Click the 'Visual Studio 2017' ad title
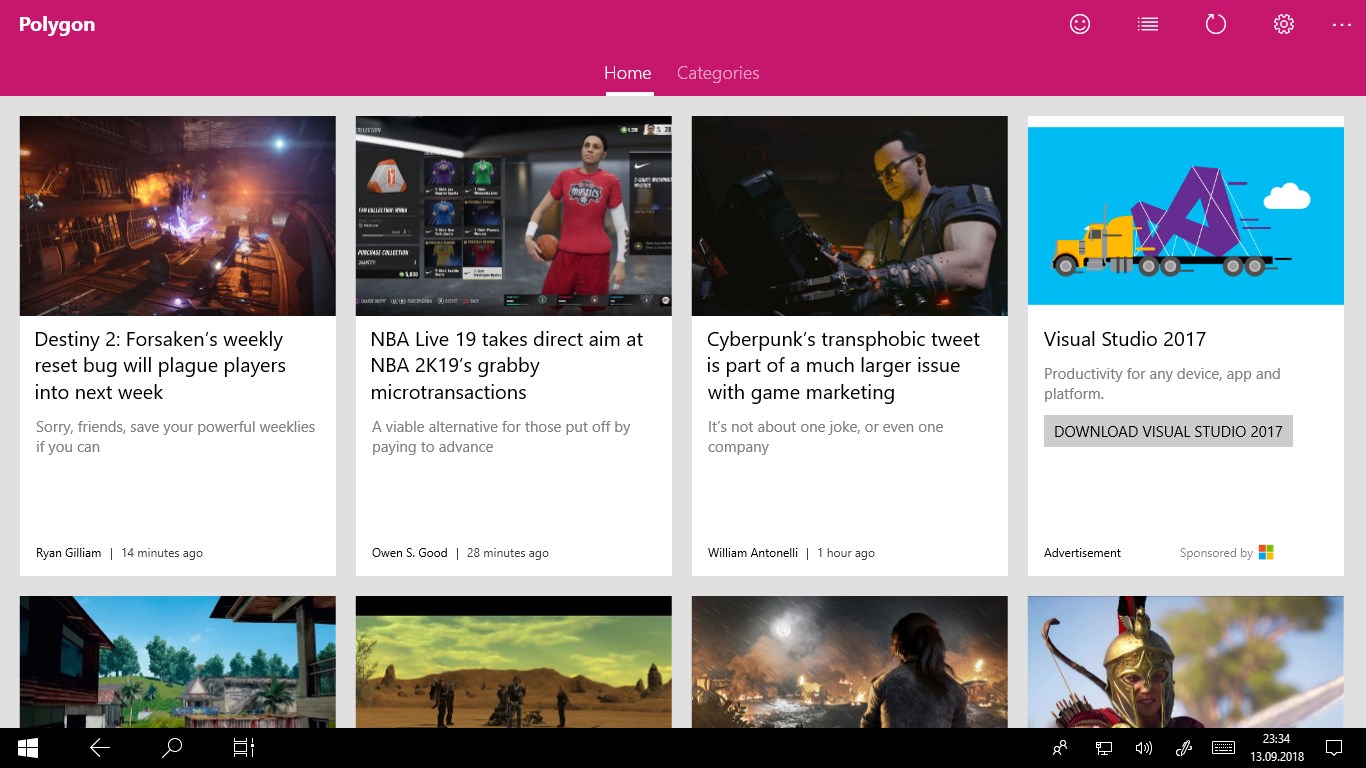 point(1125,339)
